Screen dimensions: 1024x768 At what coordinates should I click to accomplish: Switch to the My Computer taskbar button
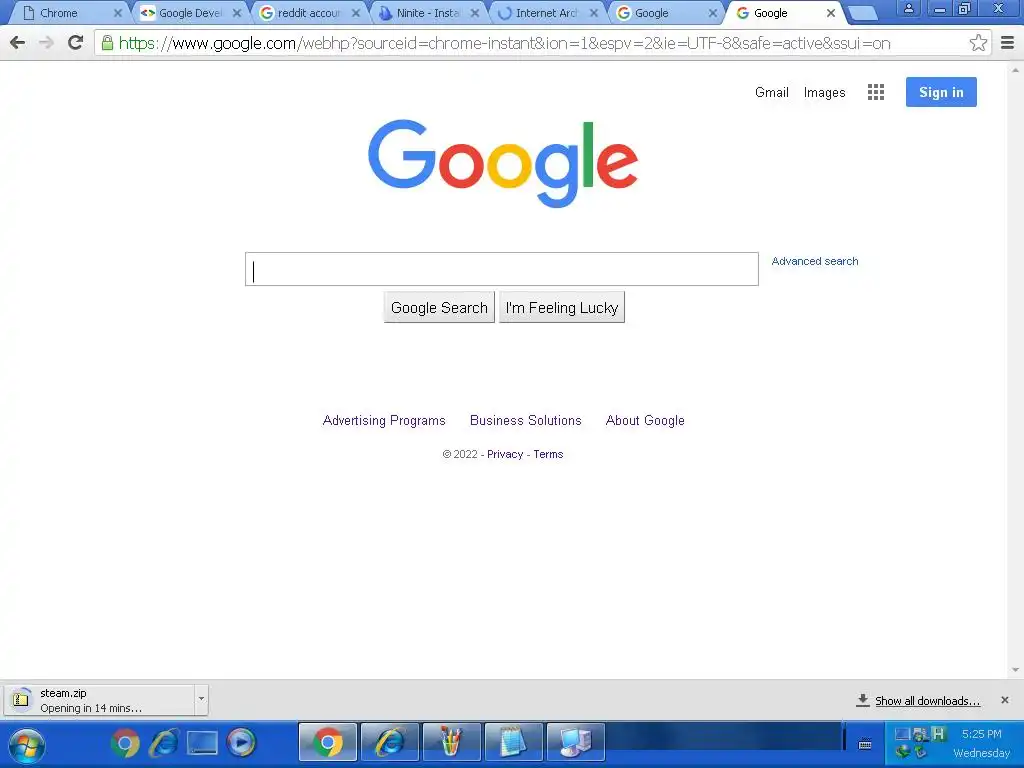[576, 742]
